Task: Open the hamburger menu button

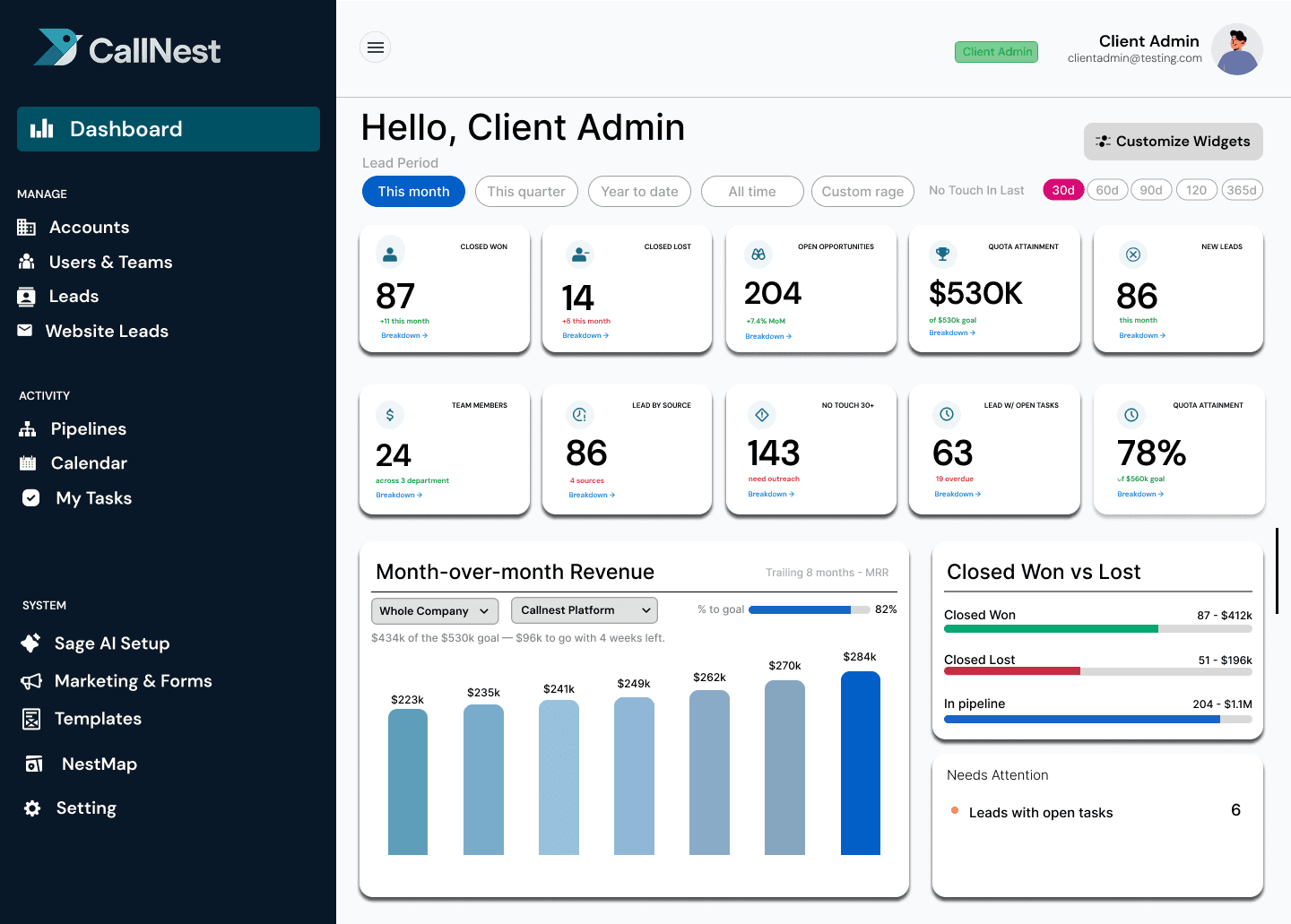Action: [376, 47]
